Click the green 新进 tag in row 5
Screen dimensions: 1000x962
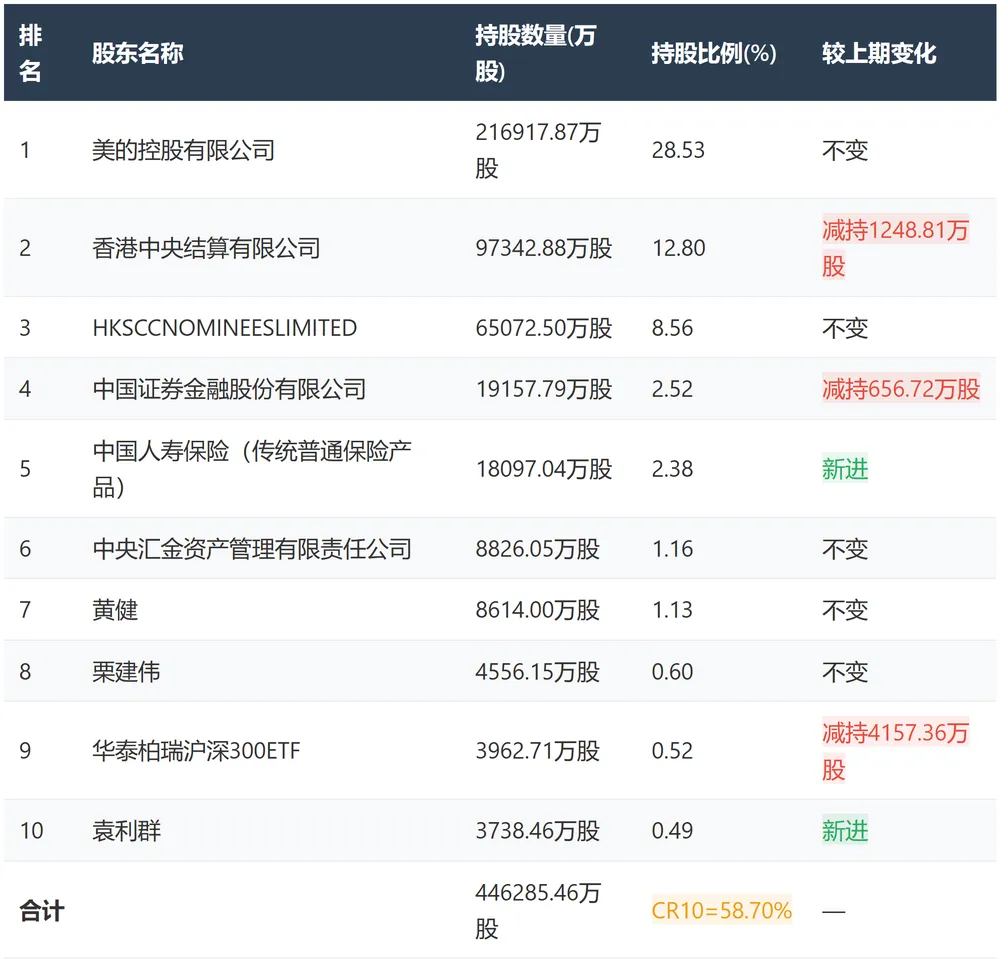click(845, 469)
